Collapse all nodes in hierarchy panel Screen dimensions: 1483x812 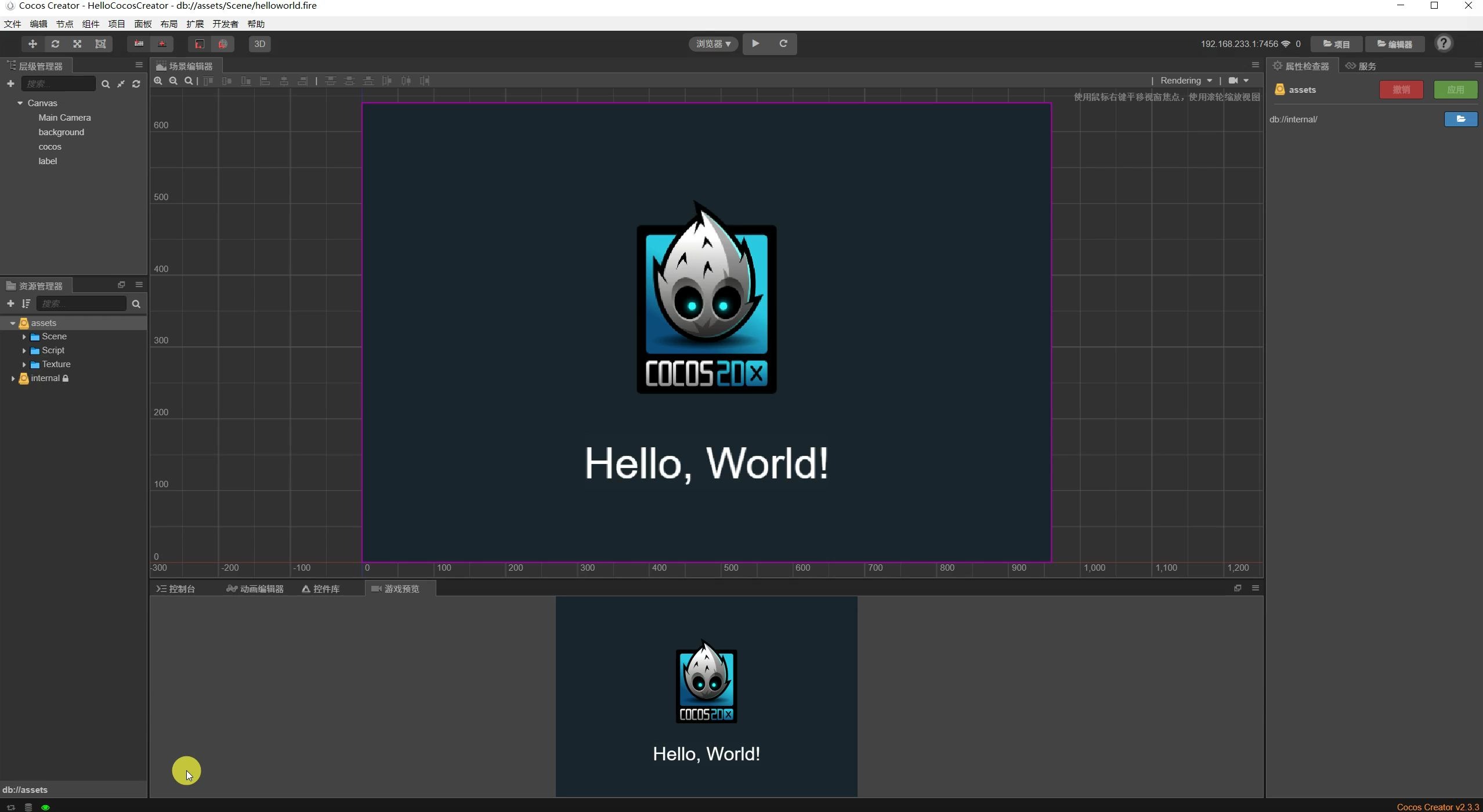pos(121,84)
